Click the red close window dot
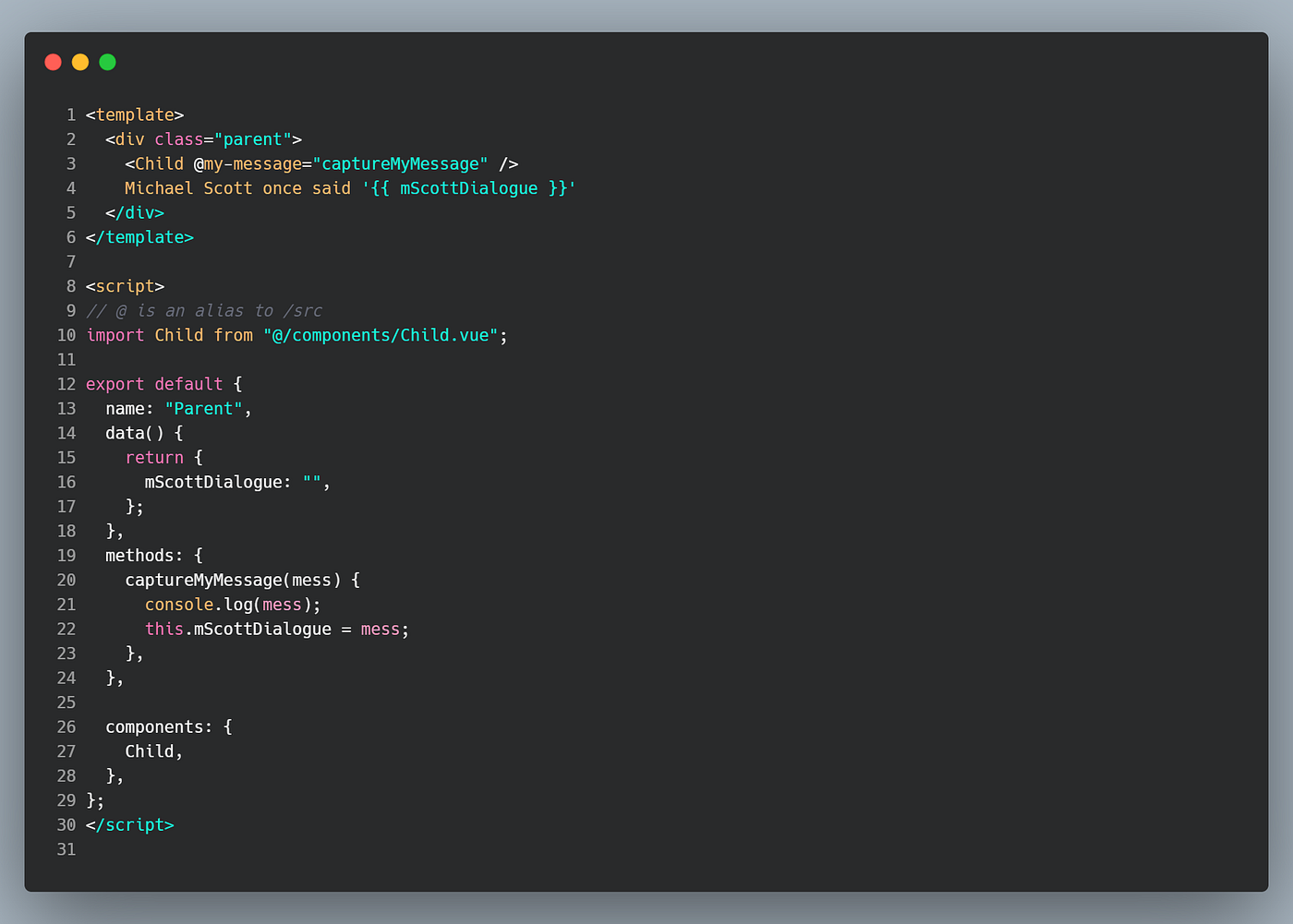This screenshot has width=1293, height=924. click(x=53, y=62)
